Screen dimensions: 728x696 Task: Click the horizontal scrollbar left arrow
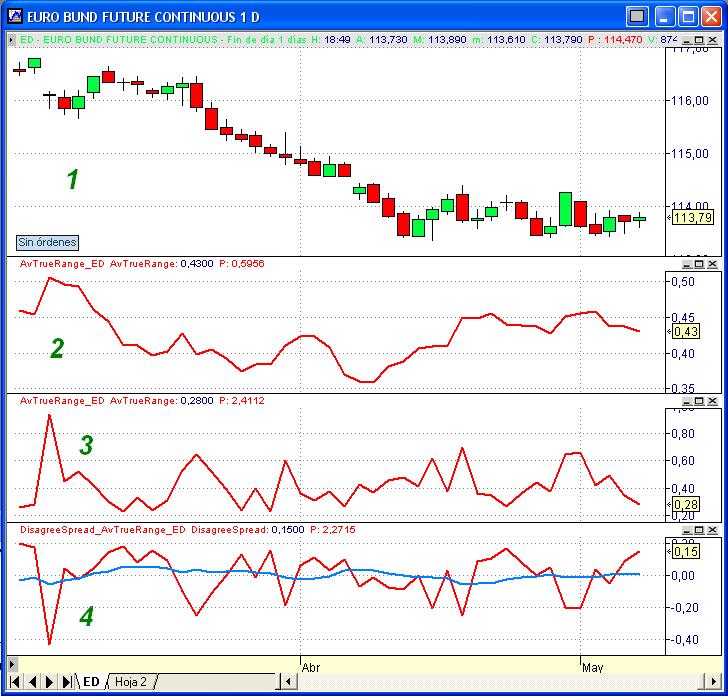pyautogui.click(x=289, y=682)
